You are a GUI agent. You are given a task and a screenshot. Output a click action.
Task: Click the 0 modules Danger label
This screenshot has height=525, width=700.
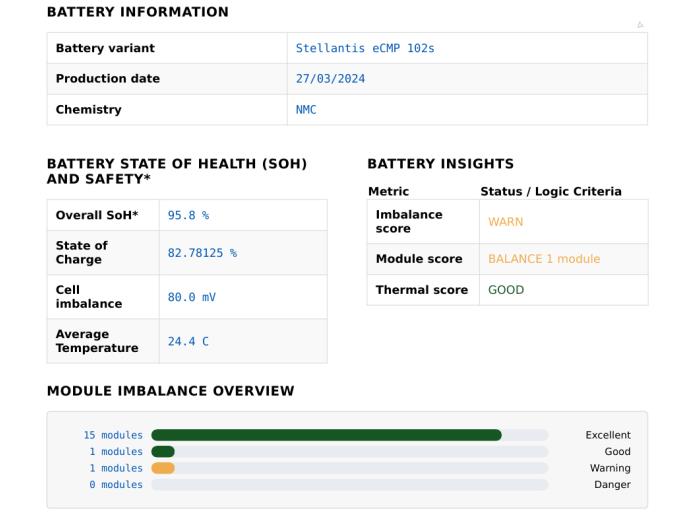coord(116,484)
